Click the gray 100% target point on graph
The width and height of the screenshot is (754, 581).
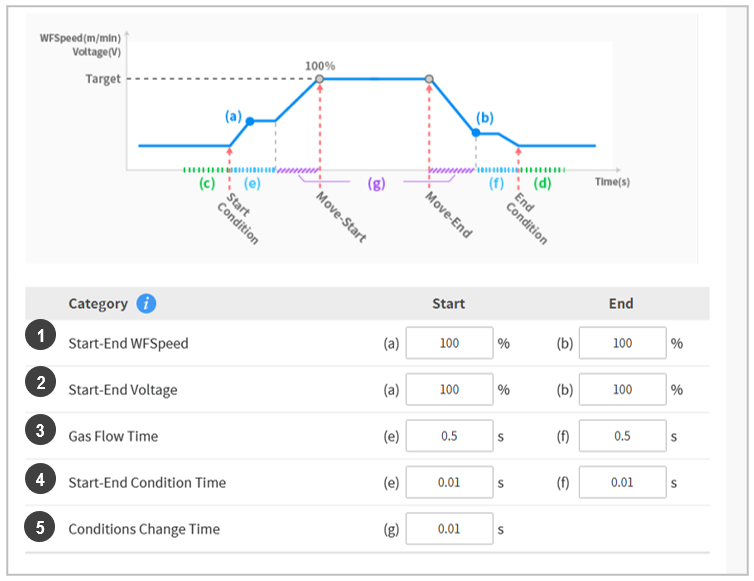pyautogui.click(x=319, y=79)
